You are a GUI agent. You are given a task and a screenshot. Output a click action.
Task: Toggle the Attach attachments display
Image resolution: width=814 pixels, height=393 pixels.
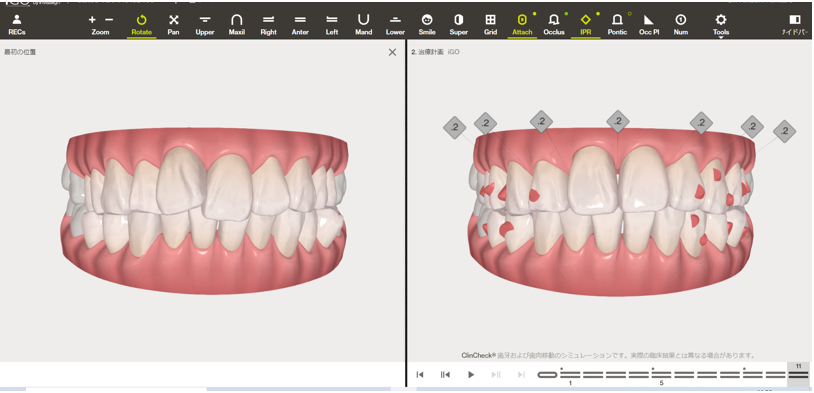tap(522, 24)
